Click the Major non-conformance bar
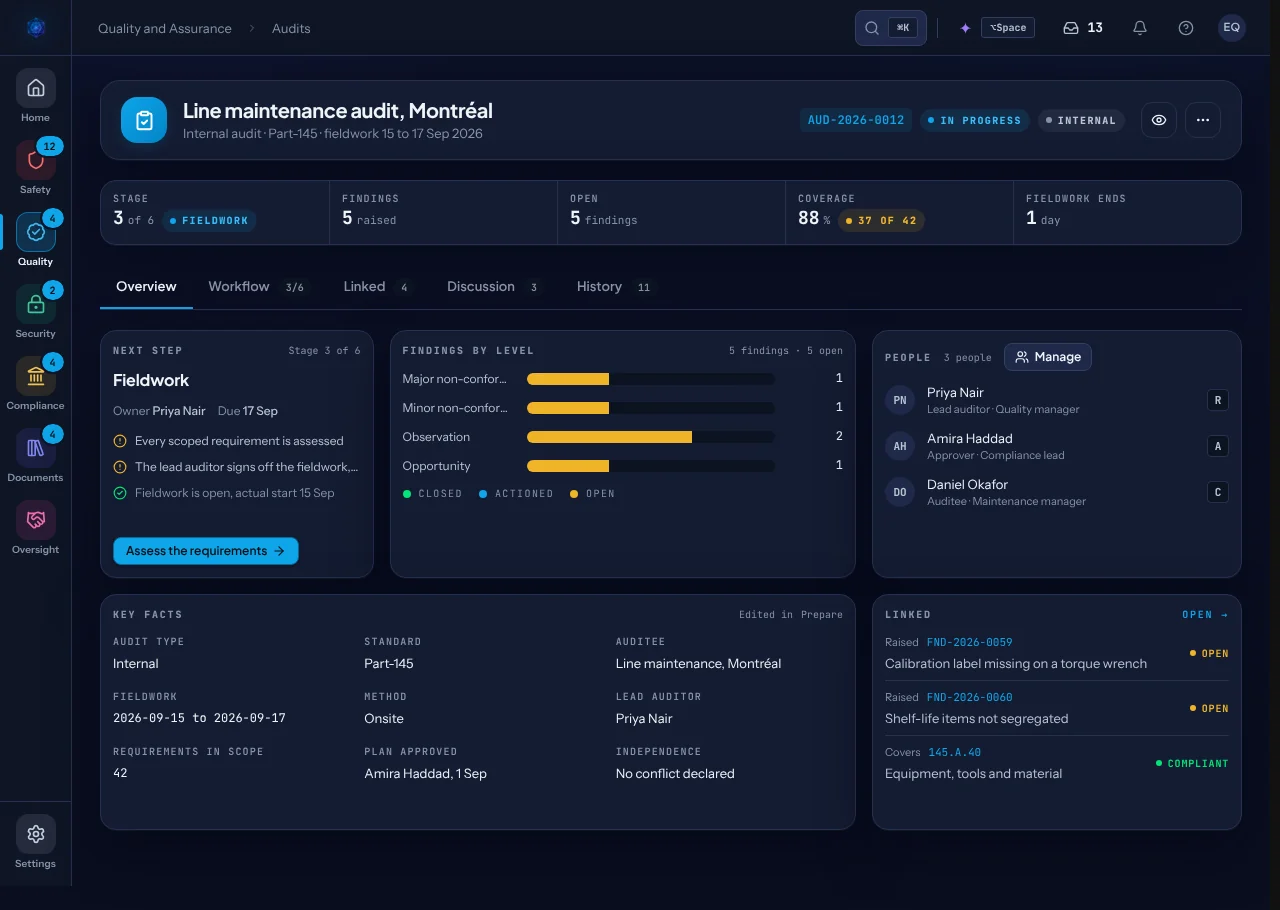The height and width of the screenshot is (910, 1280). [651, 379]
